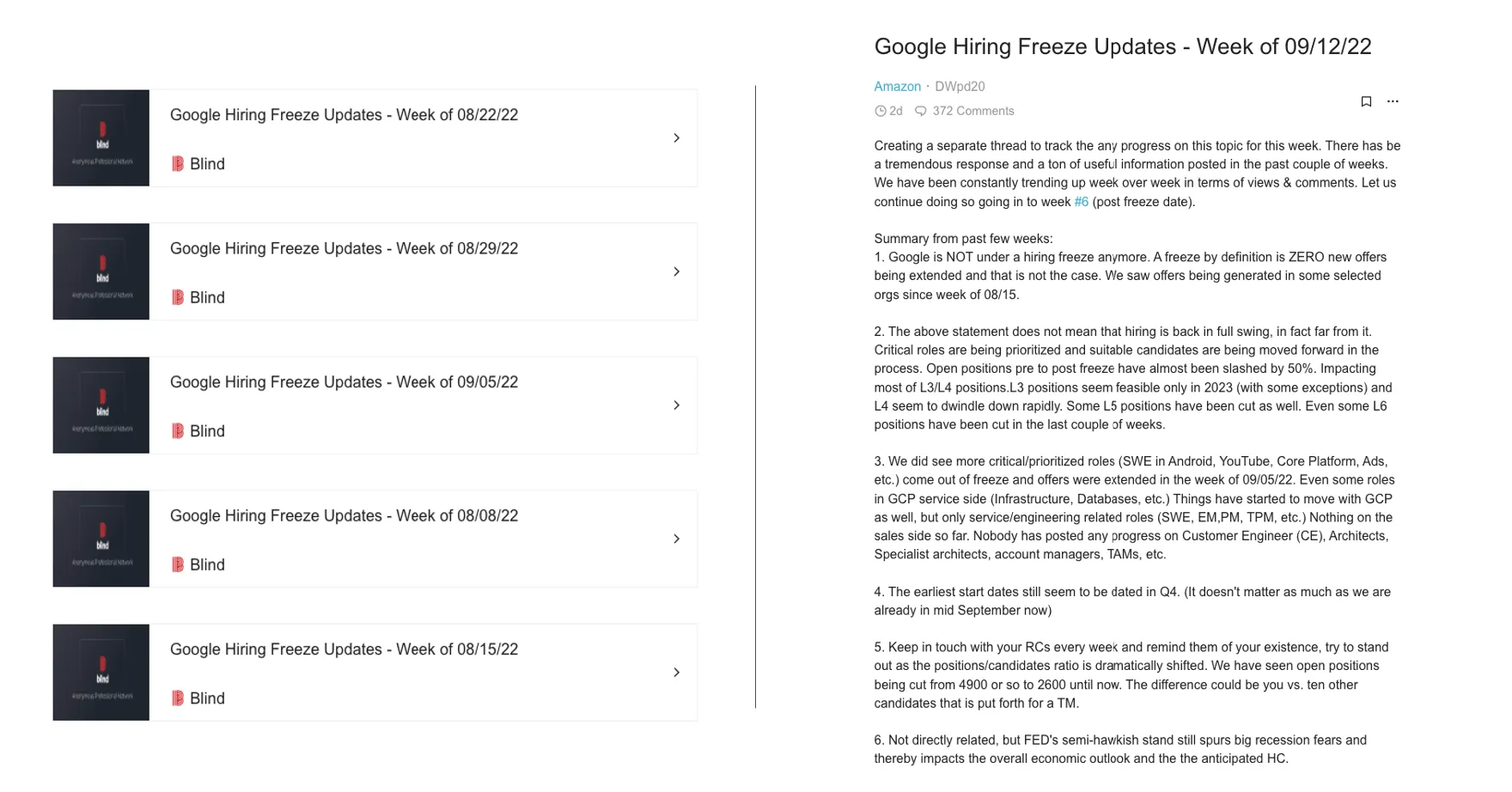Click Blind logo under Week of 08/29/22

[x=178, y=297]
